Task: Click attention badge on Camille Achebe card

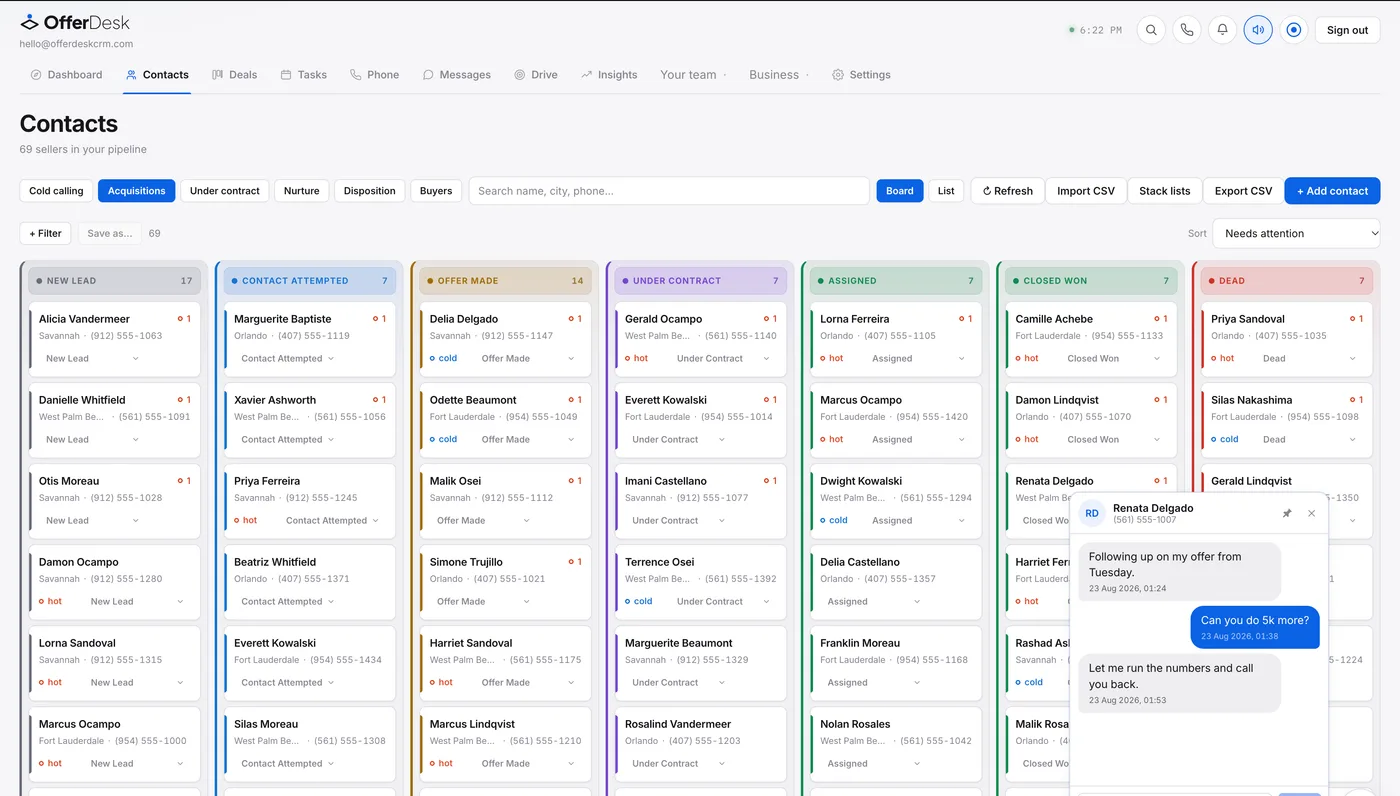Action: [1161, 319]
